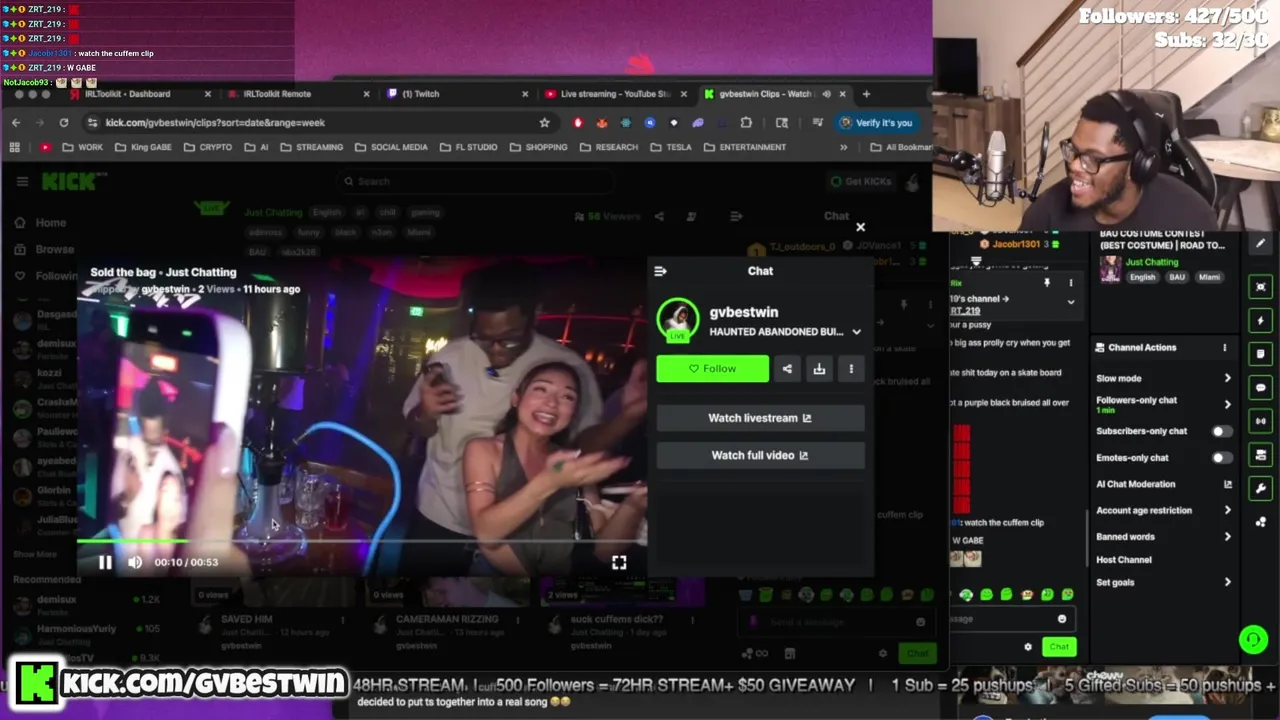Collapse pinned message chevron in dashboard chat
This screenshot has width=1280, height=720.
(1071, 301)
